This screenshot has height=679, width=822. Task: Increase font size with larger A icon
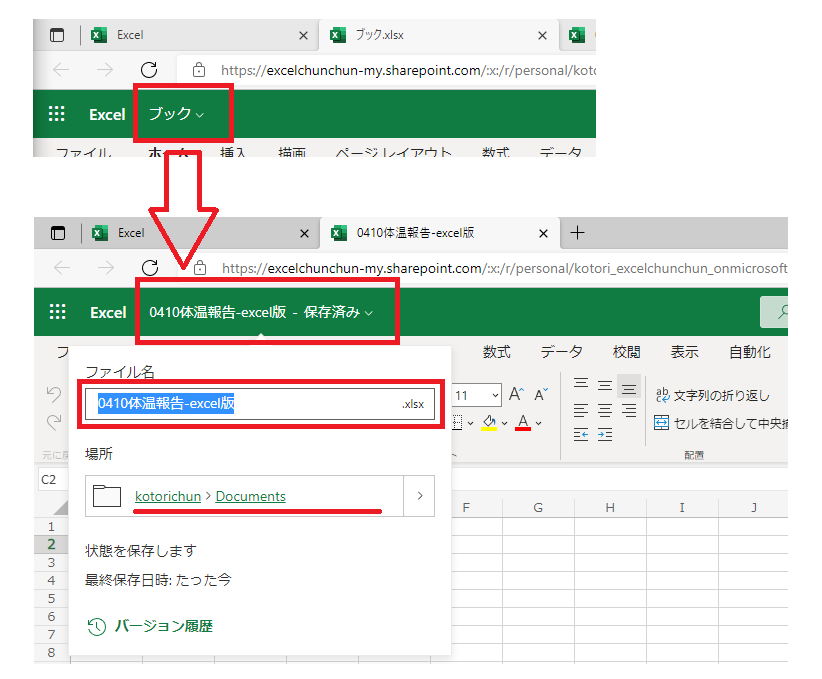[516, 394]
